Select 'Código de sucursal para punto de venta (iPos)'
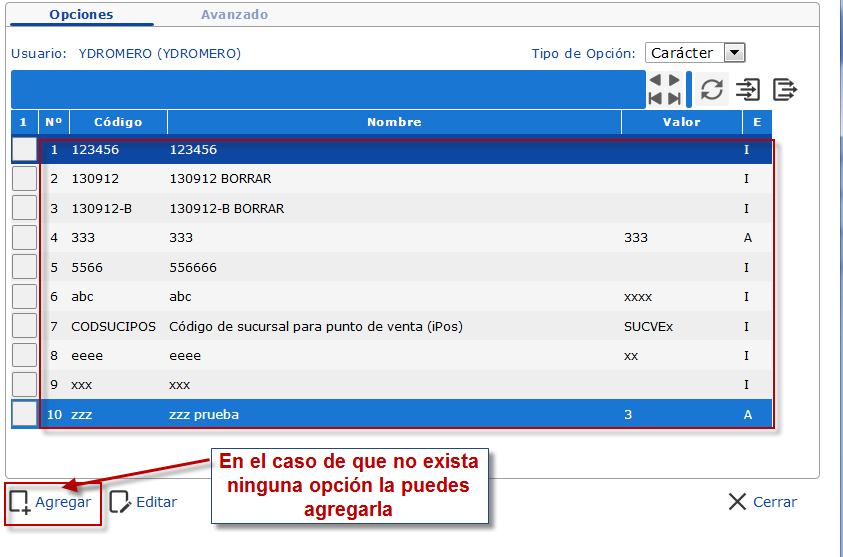This screenshot has width=843, height=557. click(x=316, y=326)
